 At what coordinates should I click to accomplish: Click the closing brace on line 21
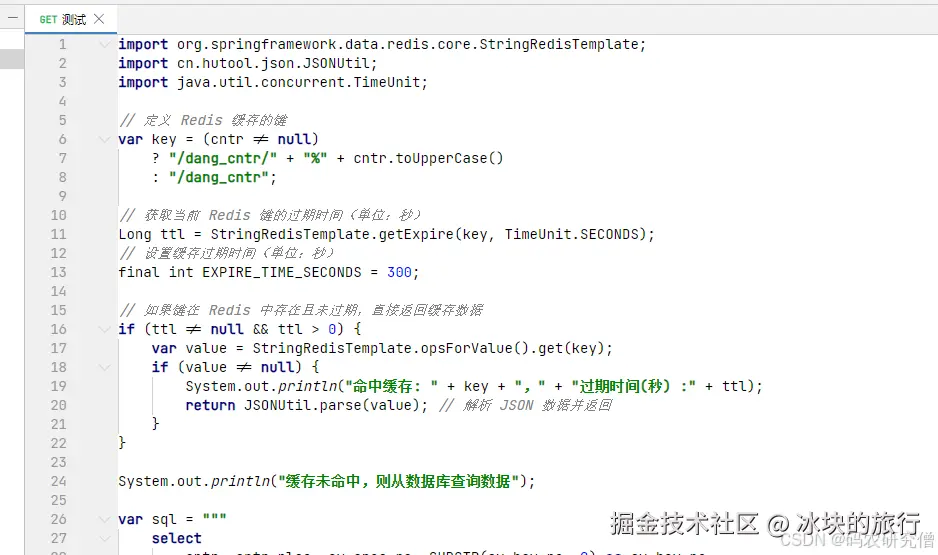point(156,424)
